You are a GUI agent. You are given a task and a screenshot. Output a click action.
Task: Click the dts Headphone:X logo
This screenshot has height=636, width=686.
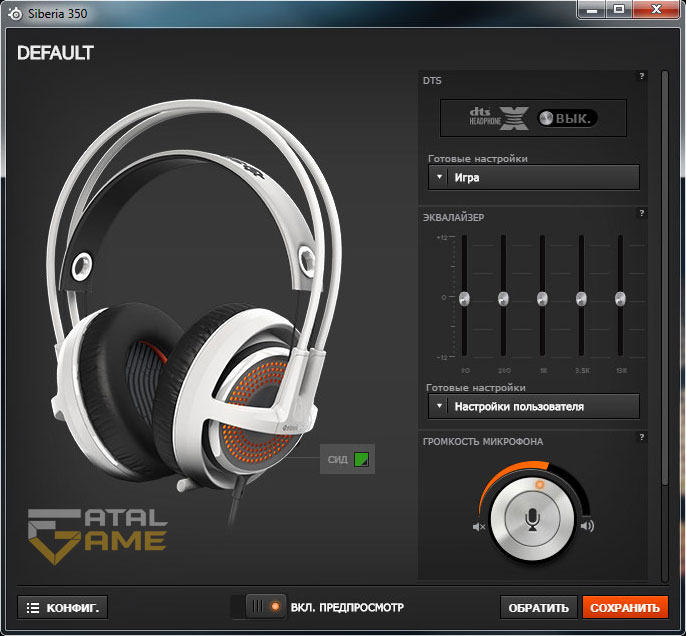tap(499, 118)
